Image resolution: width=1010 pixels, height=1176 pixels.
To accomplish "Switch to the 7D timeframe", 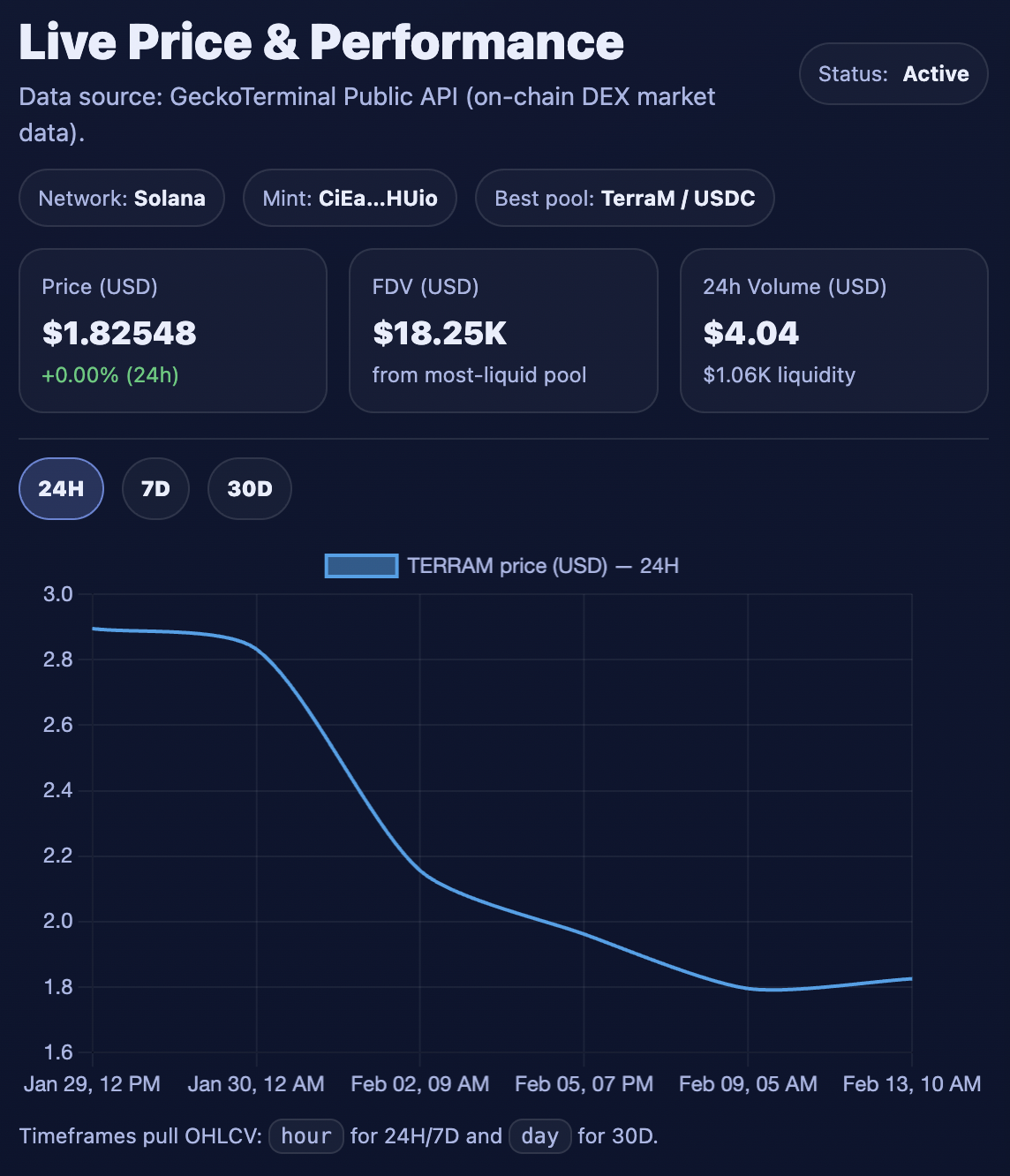I will (155, 488).
